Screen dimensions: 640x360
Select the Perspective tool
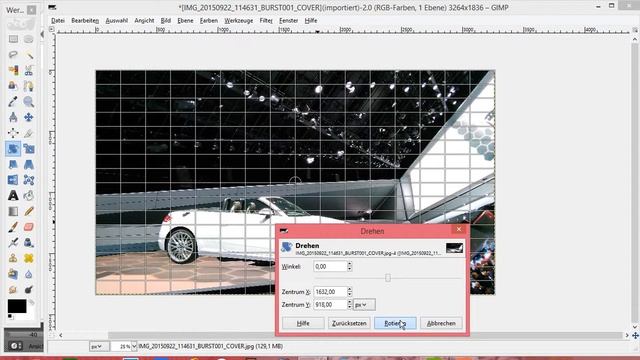(x=29, y=164)
